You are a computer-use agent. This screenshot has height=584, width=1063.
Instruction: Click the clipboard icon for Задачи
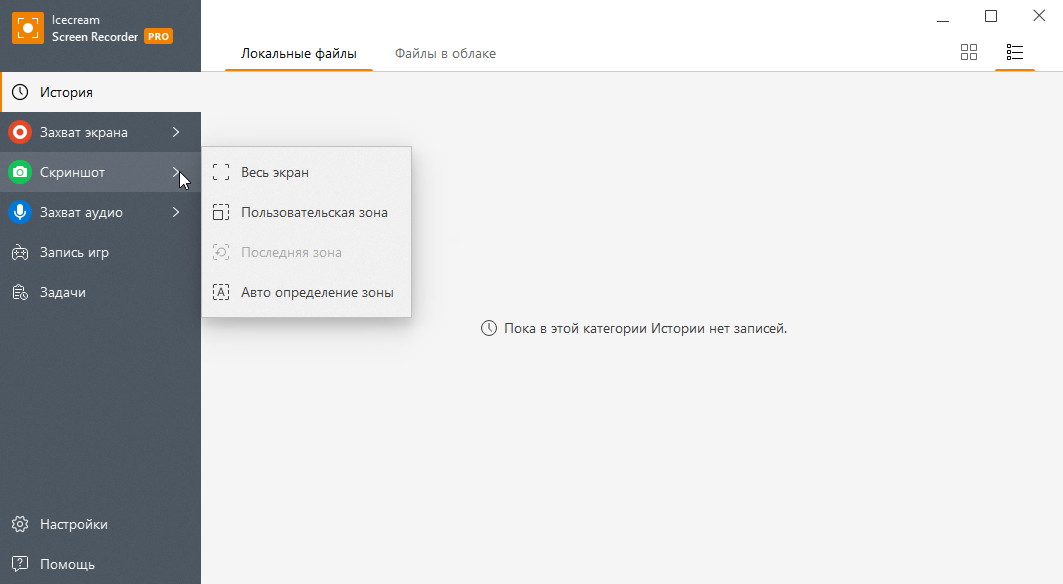point(20,292)
